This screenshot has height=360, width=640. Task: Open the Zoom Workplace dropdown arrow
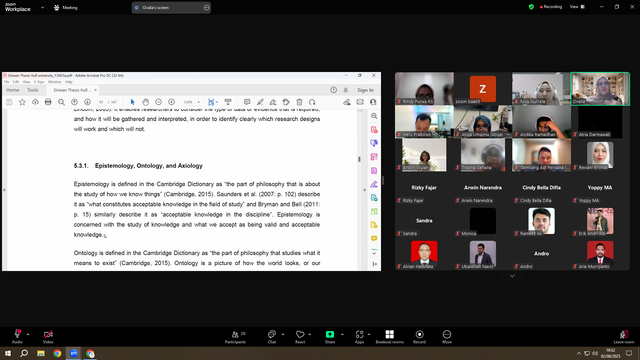(42, 7)
